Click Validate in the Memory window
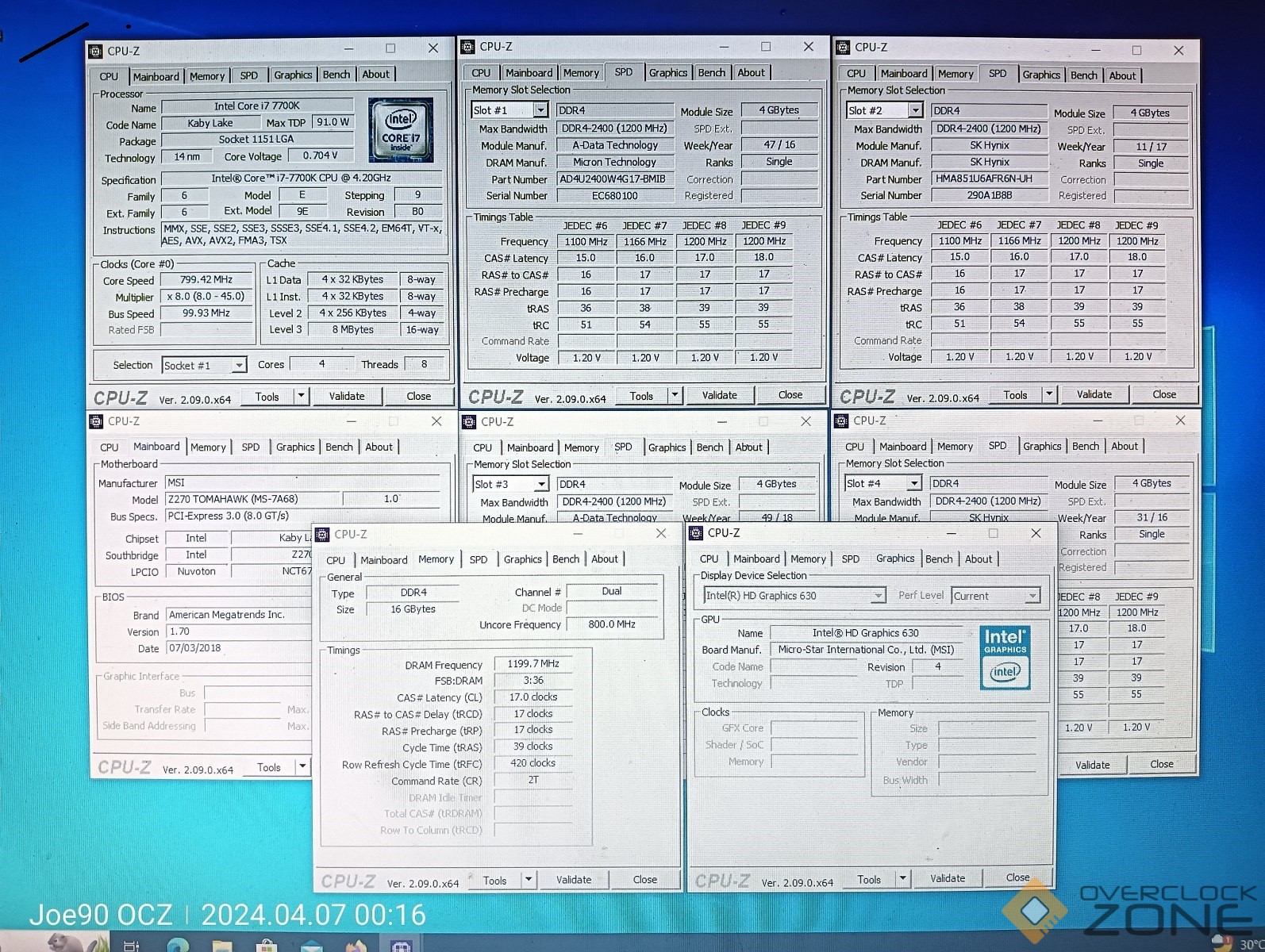 (x=574, y=880)
